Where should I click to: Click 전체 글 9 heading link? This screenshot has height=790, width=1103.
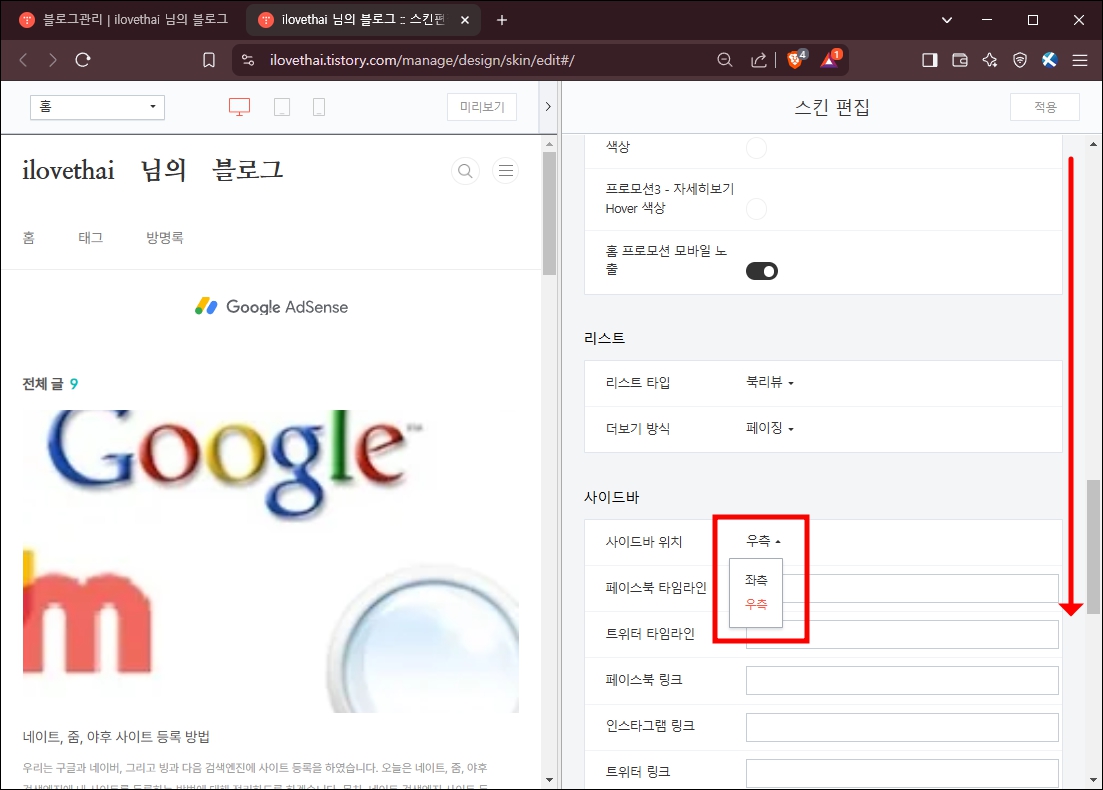(x=50, y=384)
